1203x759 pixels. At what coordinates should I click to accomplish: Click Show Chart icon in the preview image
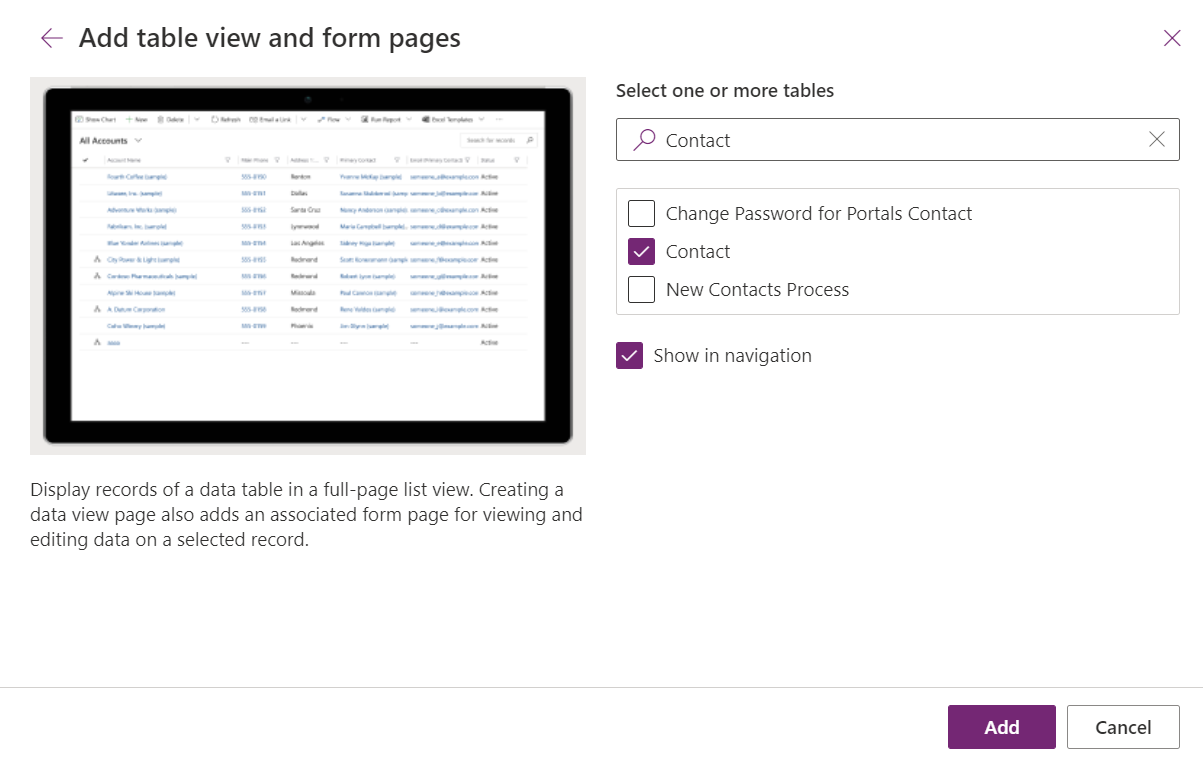point(81,119)
